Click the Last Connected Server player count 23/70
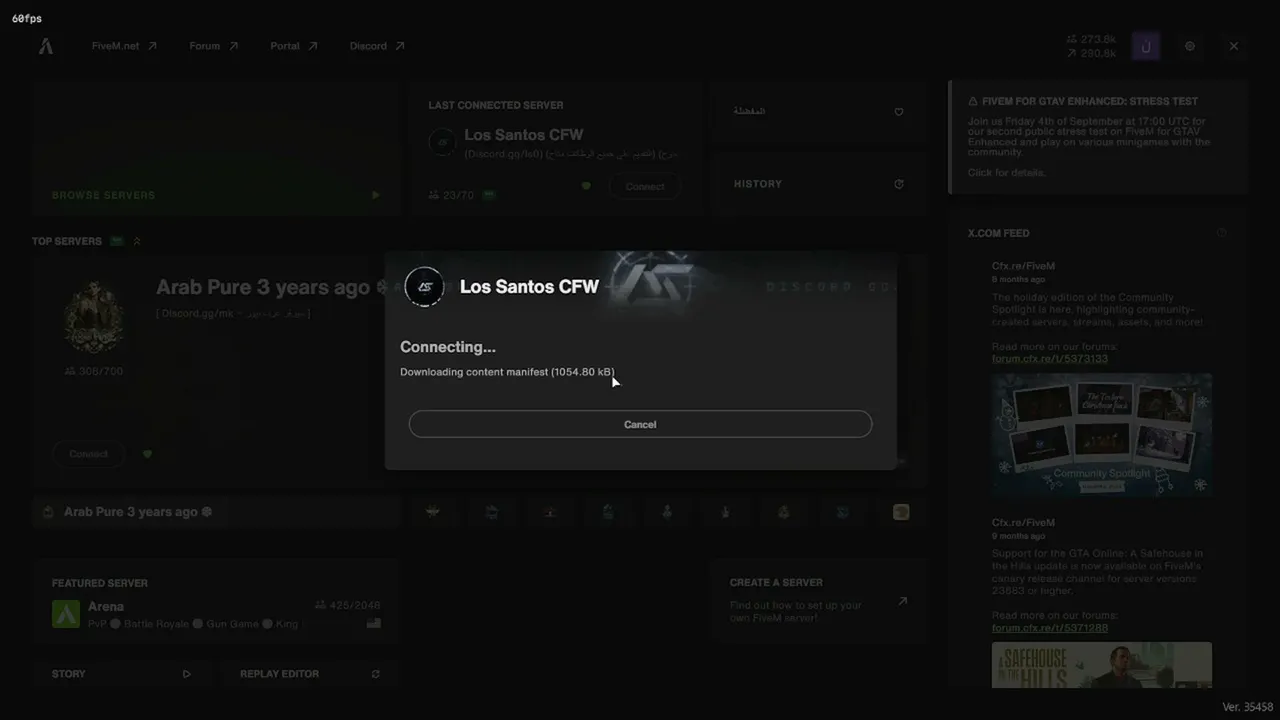Screen dimensions: 1280x720 coord(451,195)
